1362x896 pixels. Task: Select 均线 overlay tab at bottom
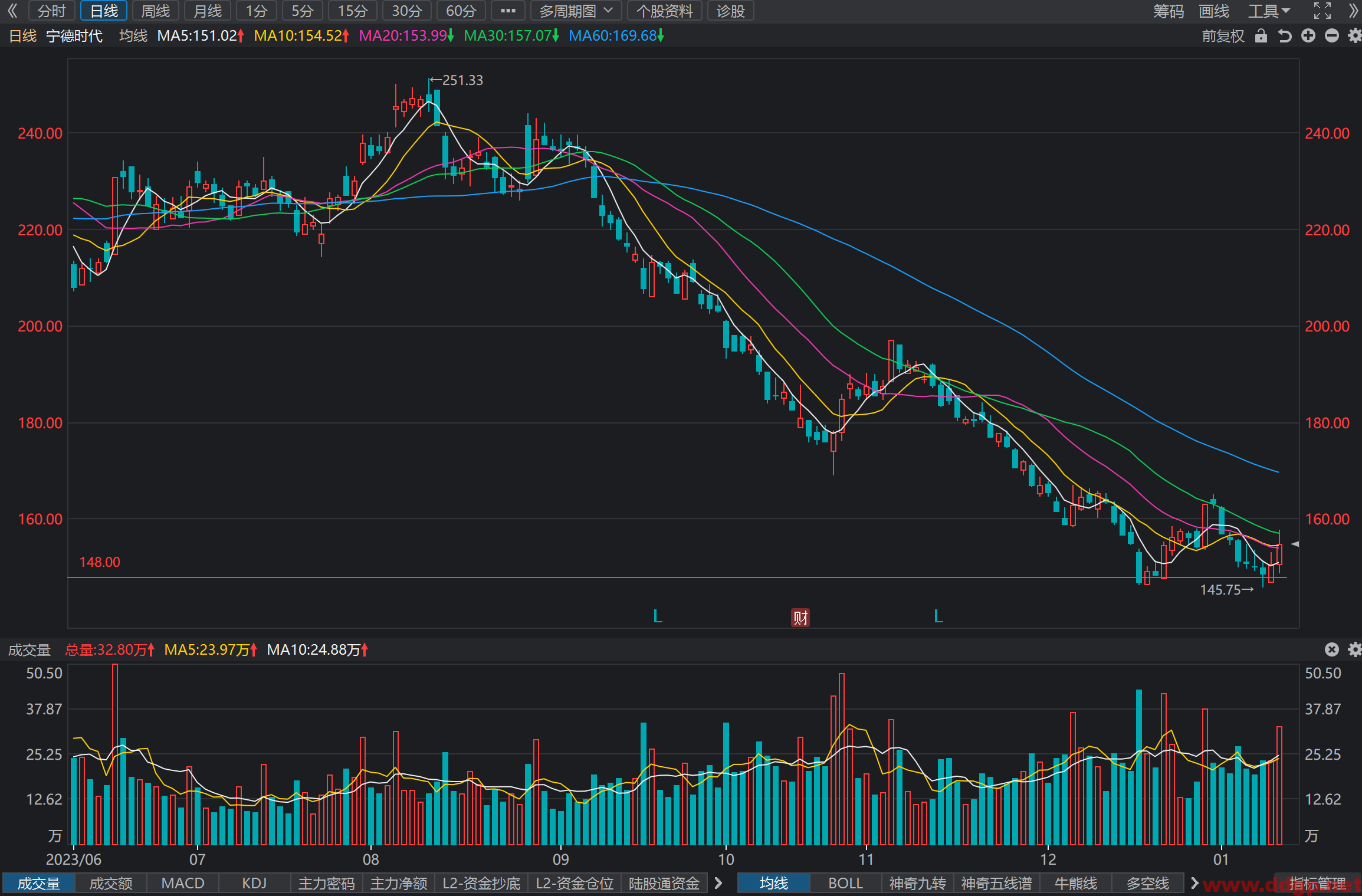[774, 883]
